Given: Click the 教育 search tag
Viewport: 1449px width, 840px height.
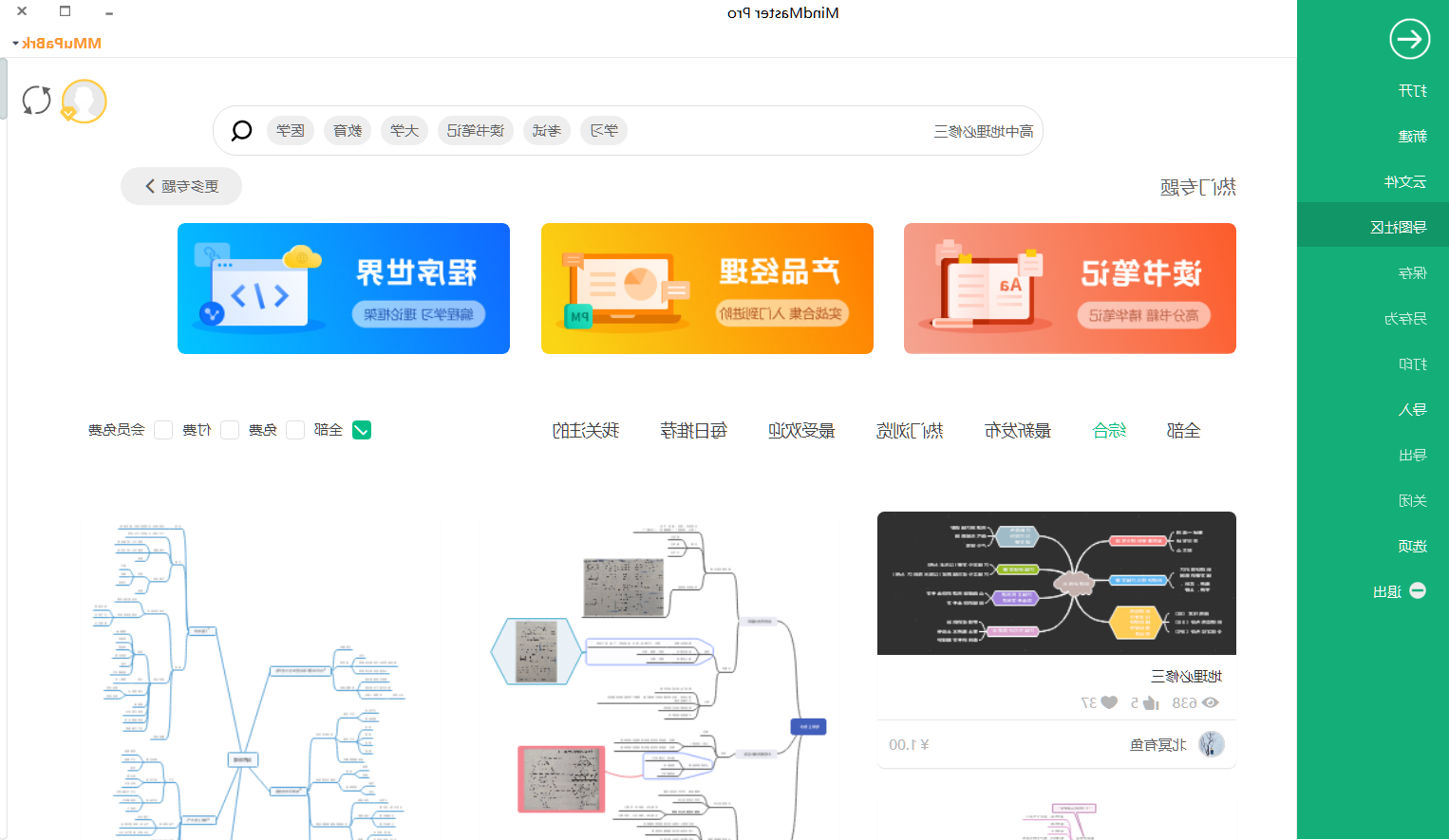Looking at the screenshot, I should [x=348, y=130].
